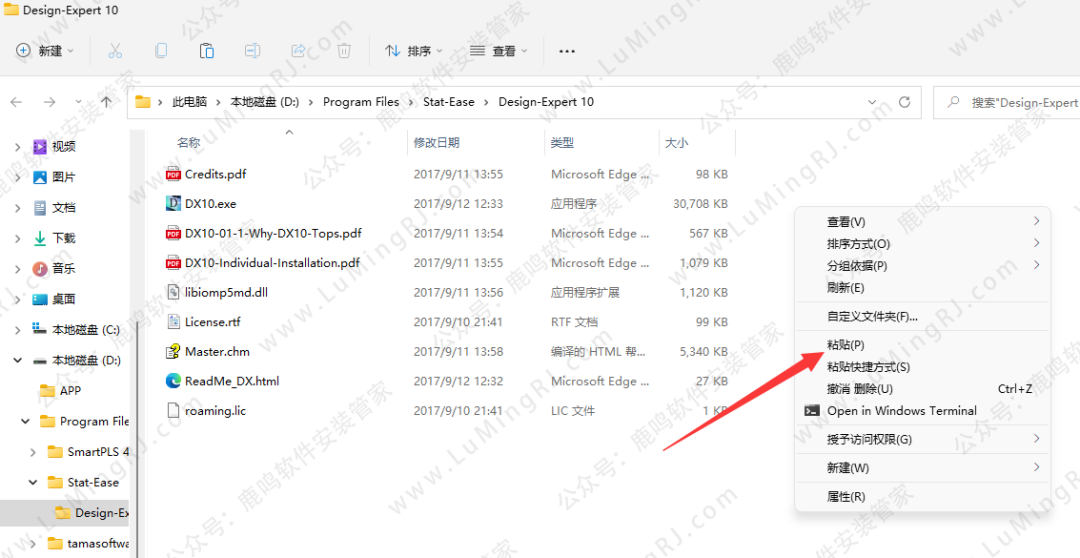This screenshot has width=1080, height=558.
Task: Click the Share icon in toolbar
Action: coord(298,51)
